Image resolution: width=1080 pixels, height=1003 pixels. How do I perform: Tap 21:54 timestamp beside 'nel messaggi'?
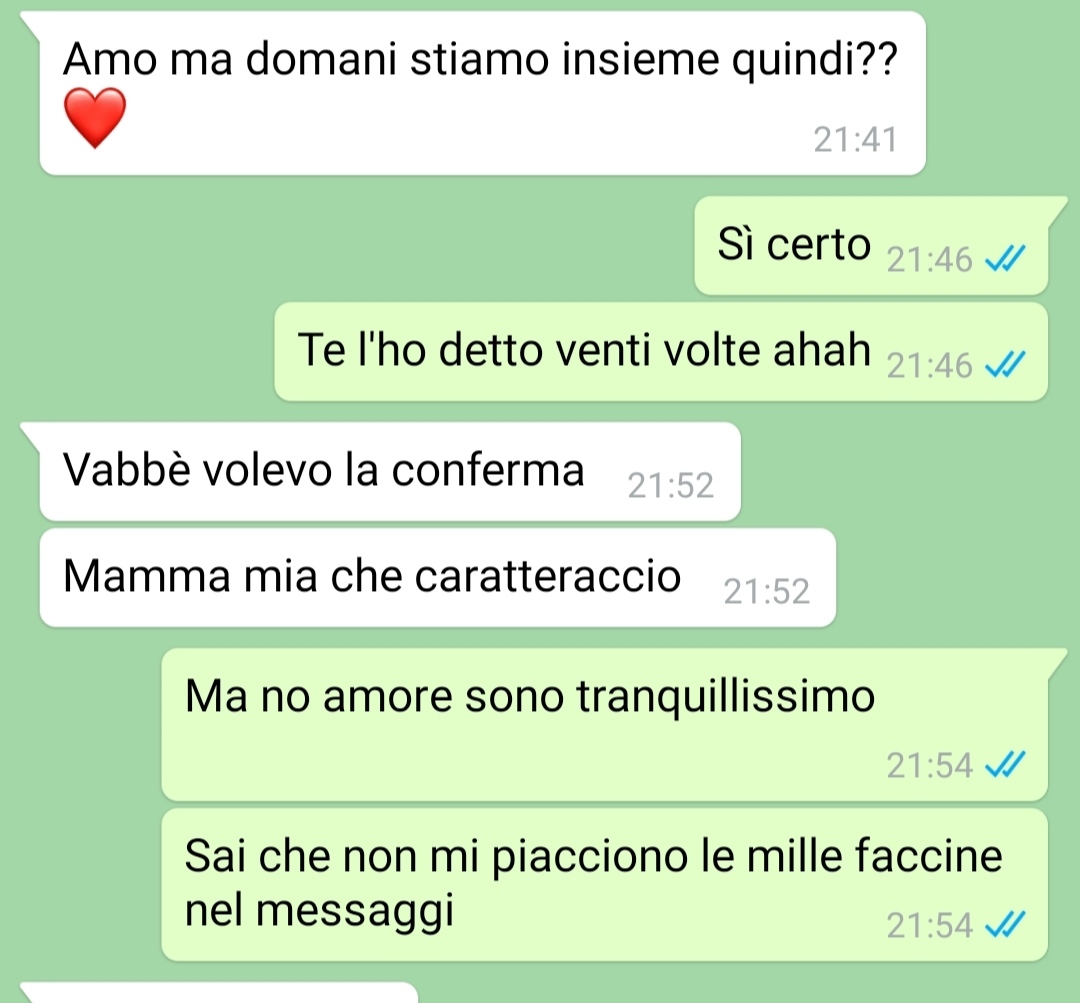click(929, 925)
